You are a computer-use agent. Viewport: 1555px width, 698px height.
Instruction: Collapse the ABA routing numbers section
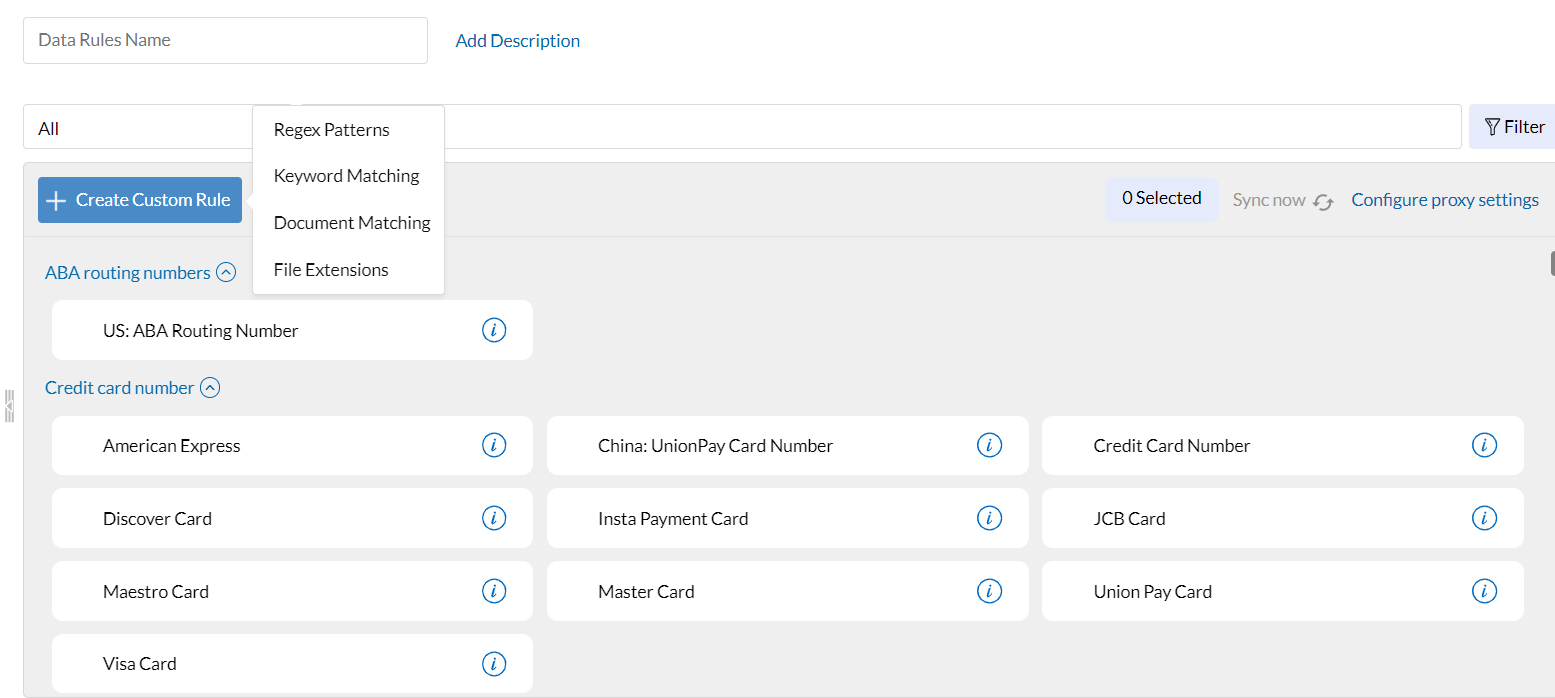(226, 272)
